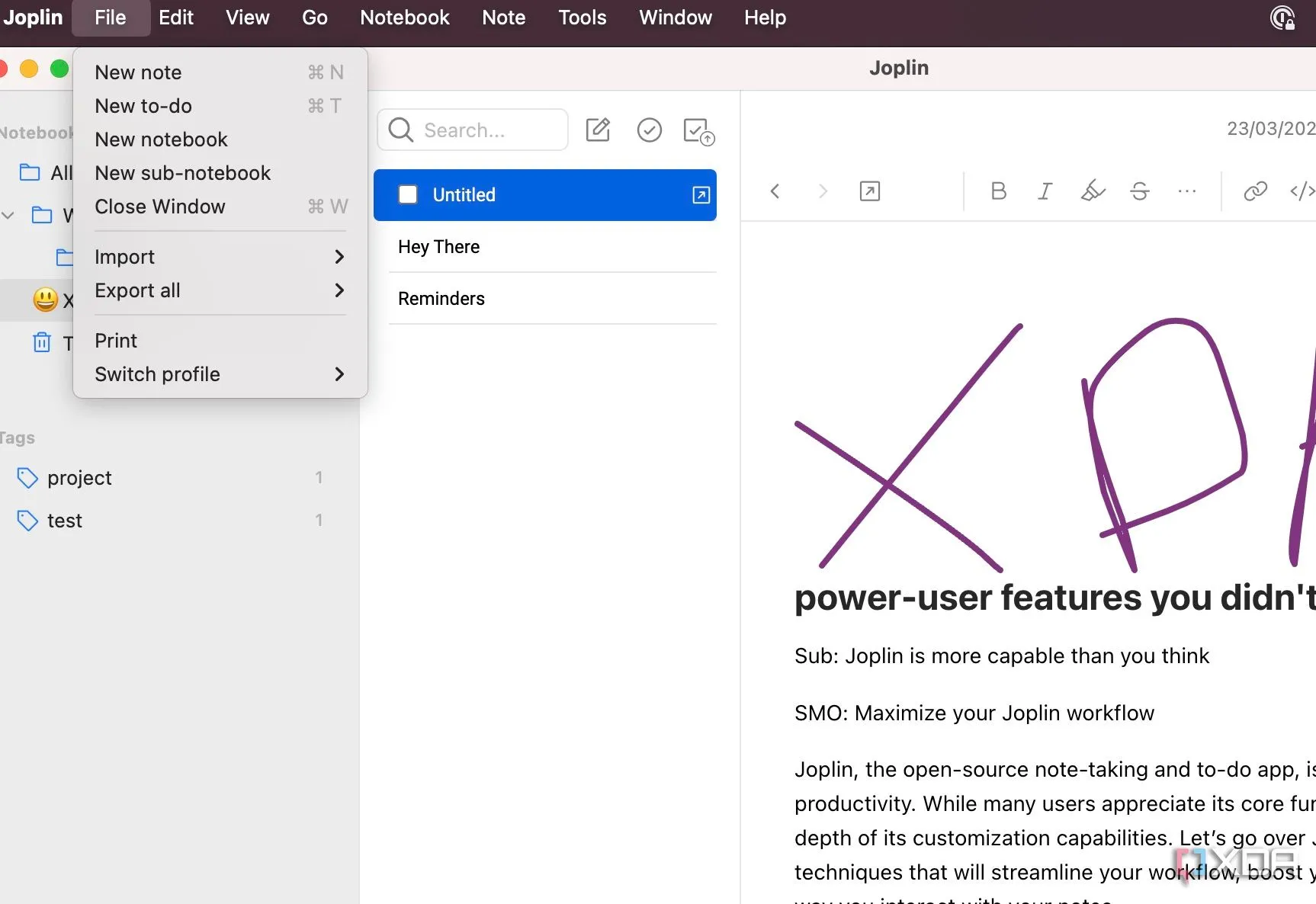
Task: Click the New note icon beside search
Action: click(x=598, y=130)
